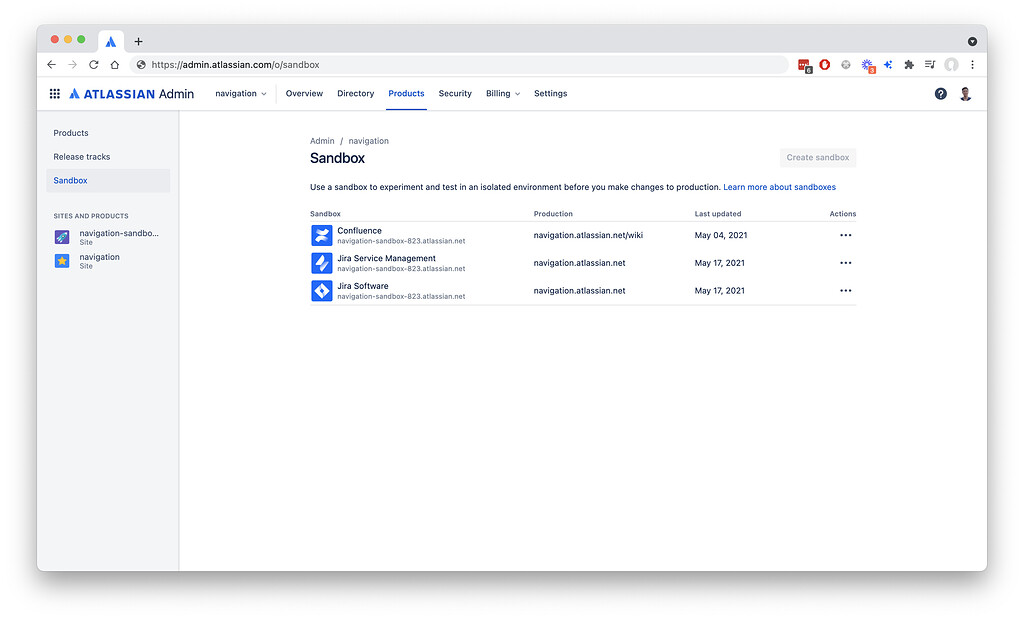Click the Create sandbox button
Image resolution: width=1024 pixels, height=620 pixels.
click(817, 157)
